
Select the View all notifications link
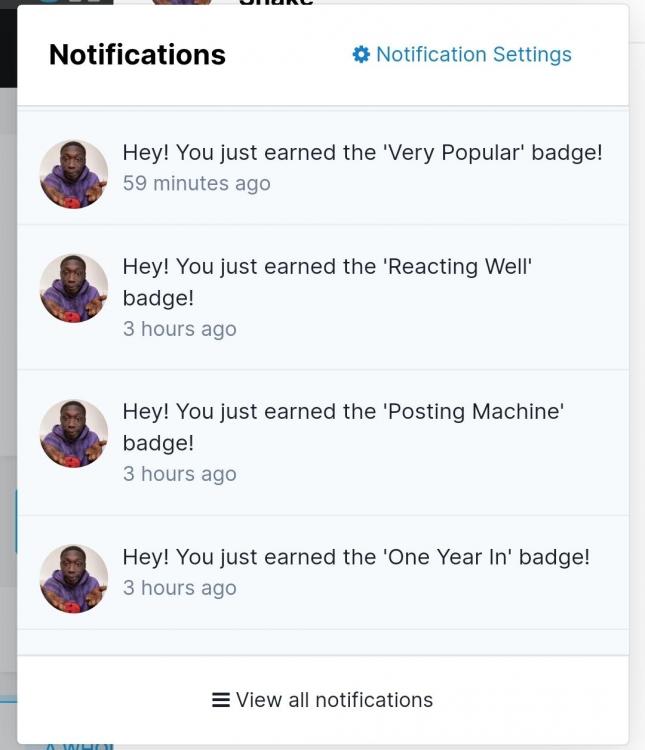pyautogui.click(x=334, y=700)
